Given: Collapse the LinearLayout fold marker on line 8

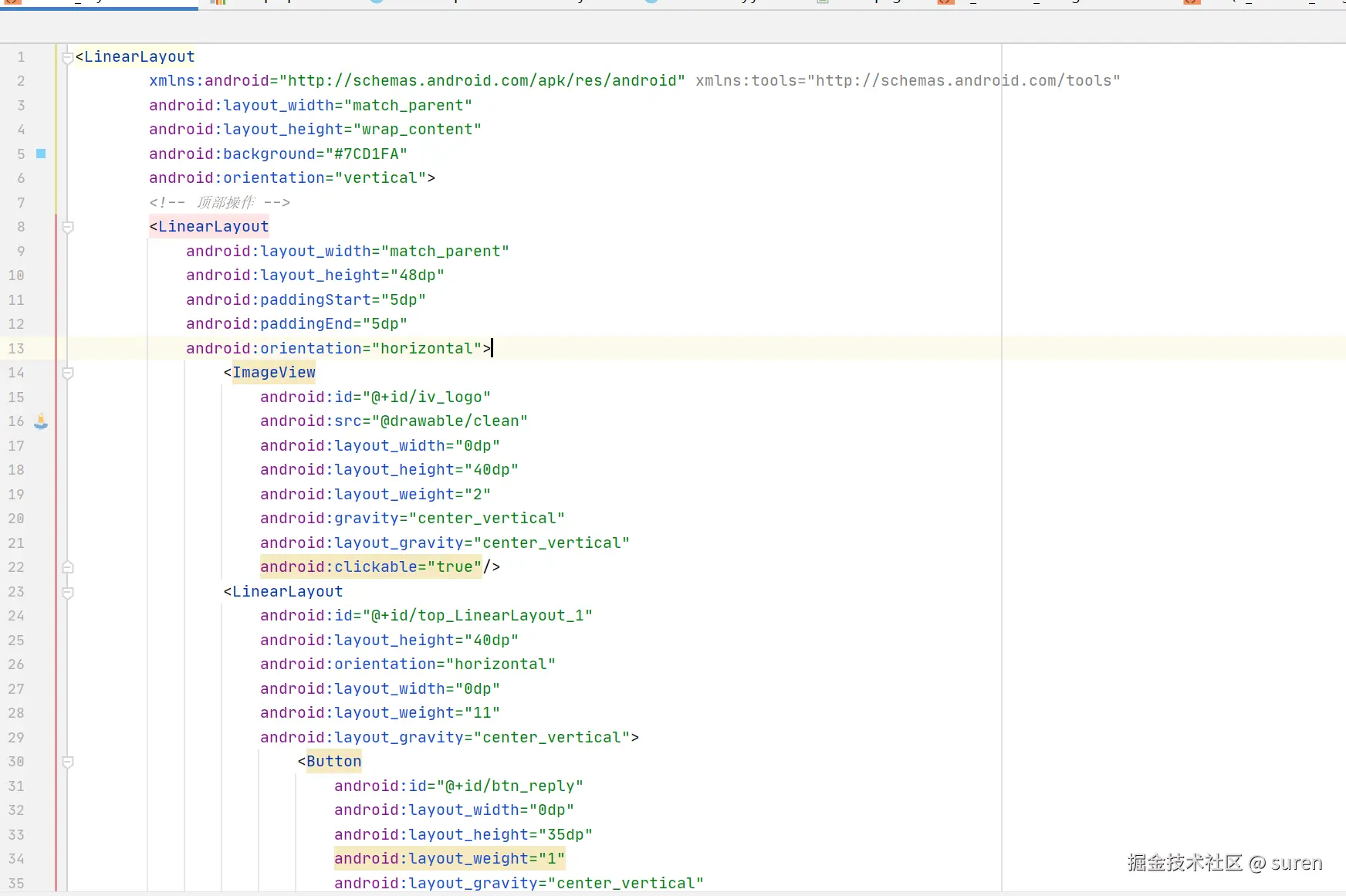Looking at the screenshot, I should point(68,228).
